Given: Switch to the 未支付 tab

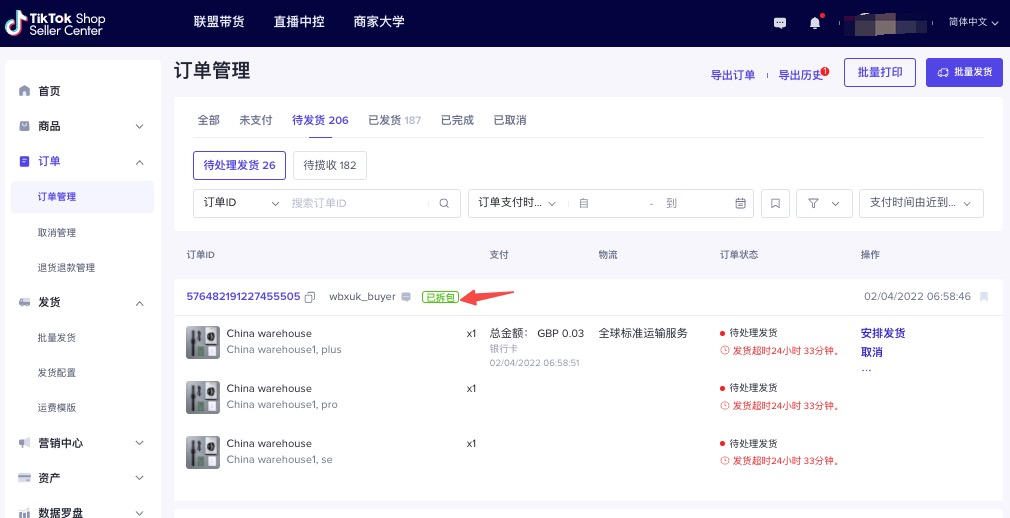Looking at the screenshot, I should click(x=256, y=120).
